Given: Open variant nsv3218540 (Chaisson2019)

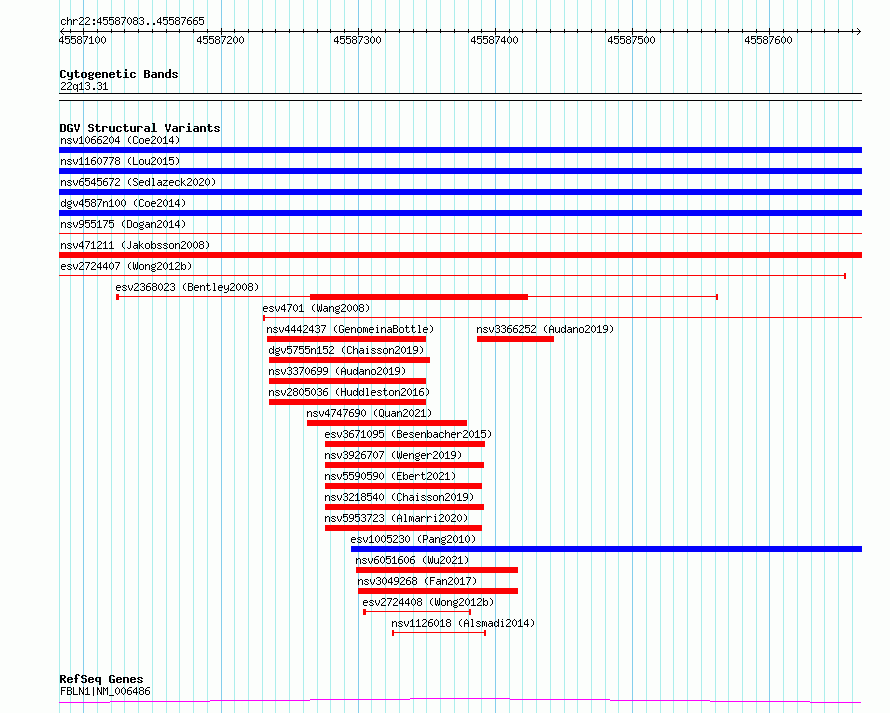Looking at the screenshot, I should pyautogui.click(x=399, y=497).
